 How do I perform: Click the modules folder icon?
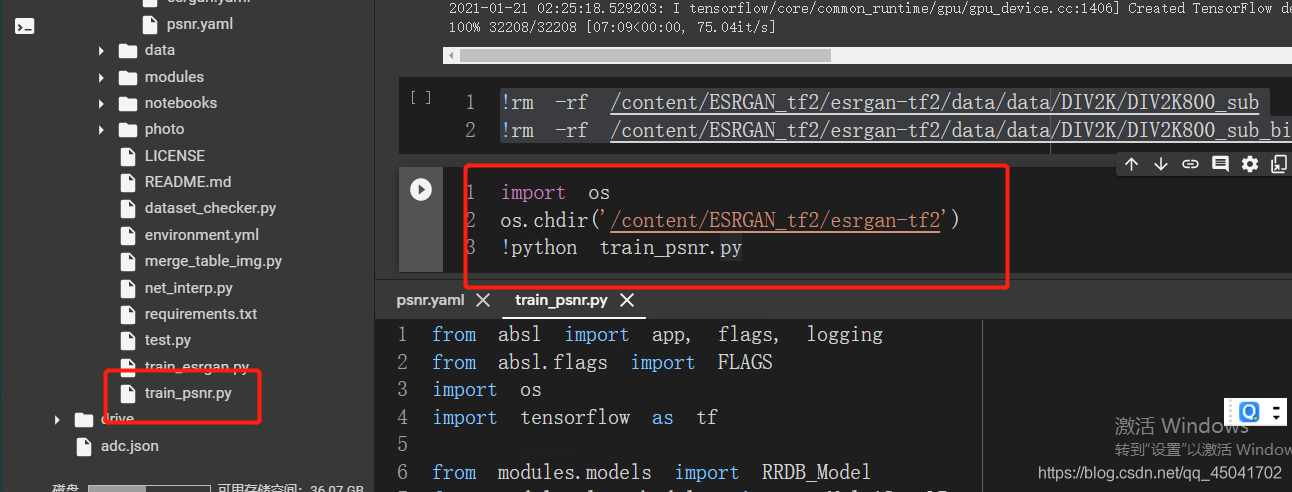click(x=127, y=77)
